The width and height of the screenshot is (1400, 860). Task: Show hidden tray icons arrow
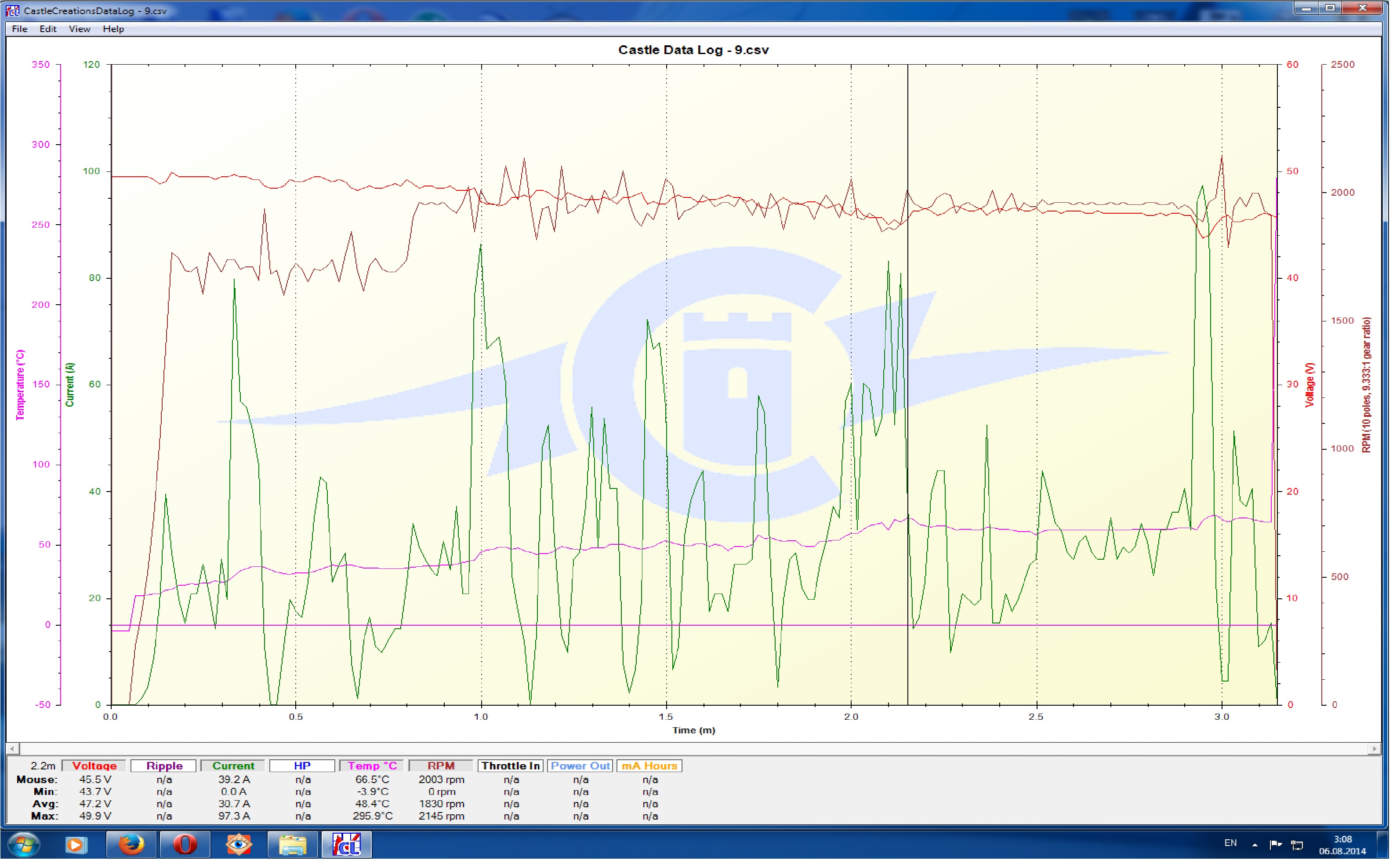[x=1255, y=845]
